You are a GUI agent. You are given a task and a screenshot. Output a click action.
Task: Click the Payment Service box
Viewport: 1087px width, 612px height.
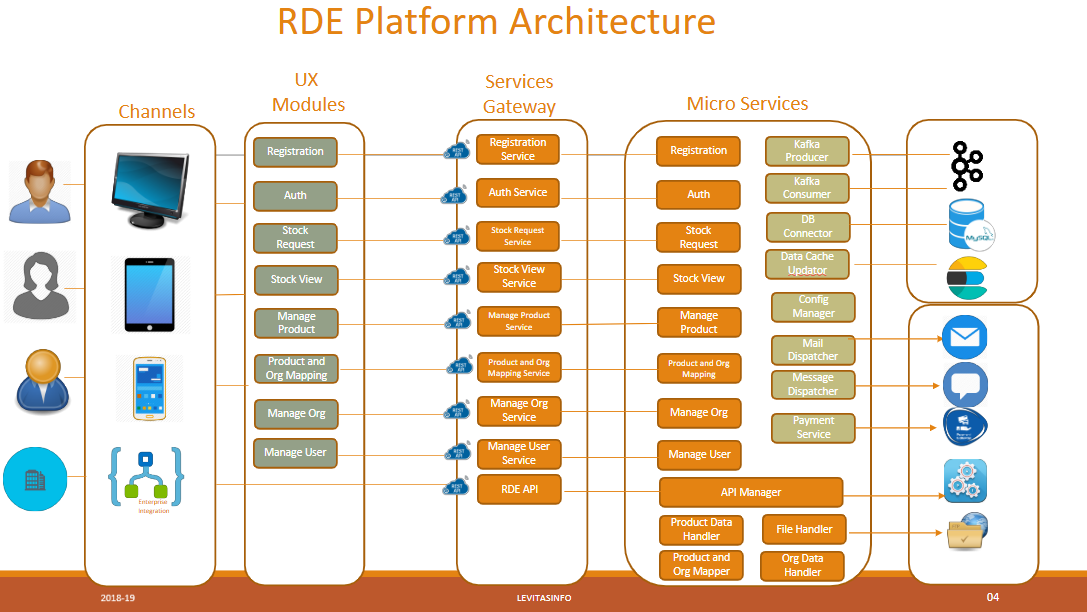(813, 428)
